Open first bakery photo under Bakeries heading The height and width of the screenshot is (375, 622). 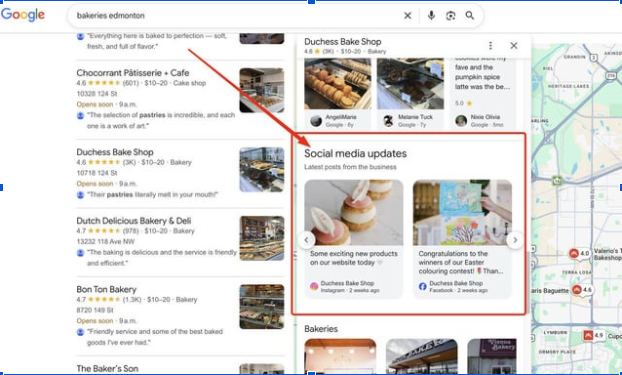click(340, 356)
